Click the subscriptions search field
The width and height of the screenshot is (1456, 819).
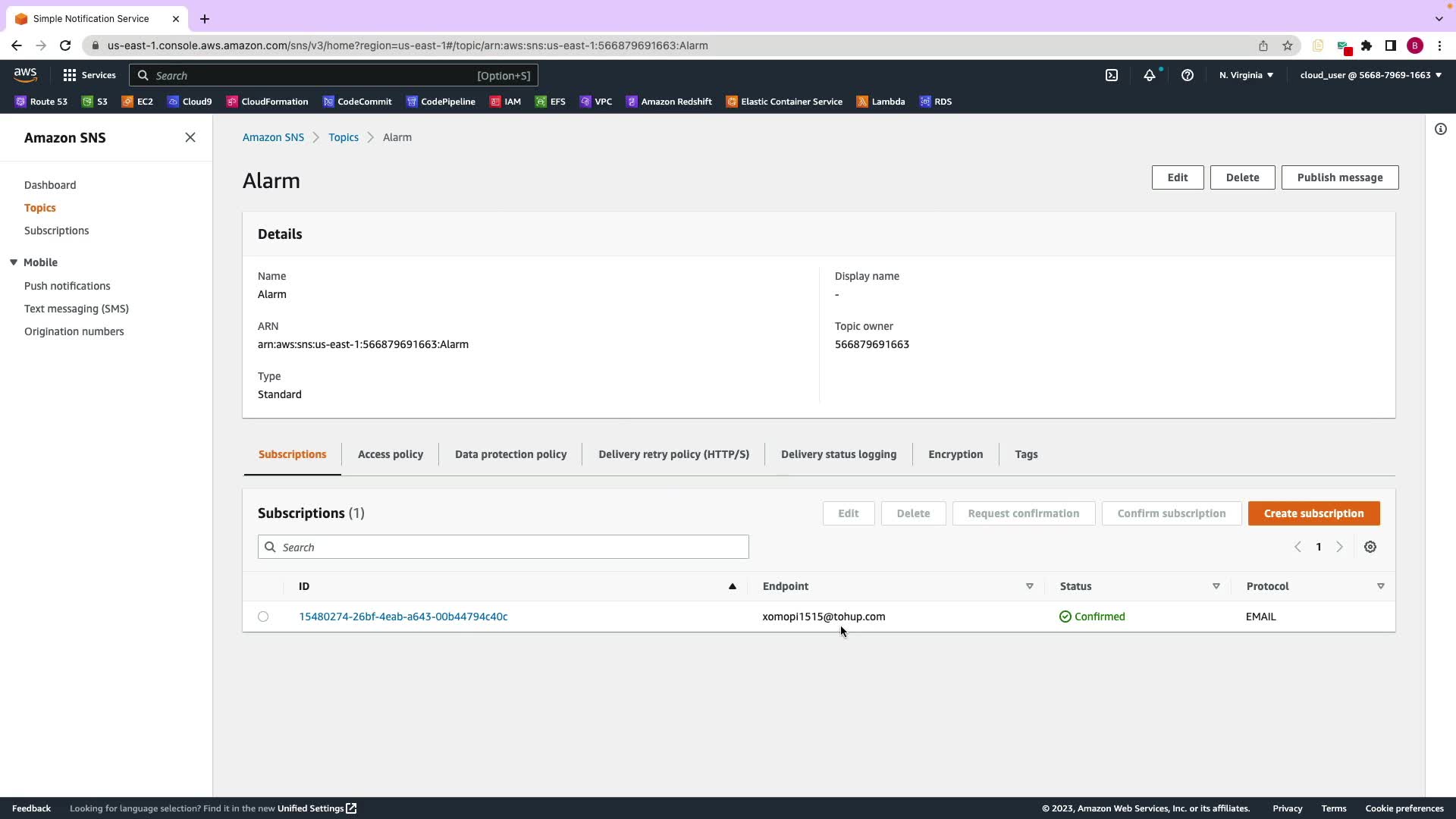(x=504, y=547)
